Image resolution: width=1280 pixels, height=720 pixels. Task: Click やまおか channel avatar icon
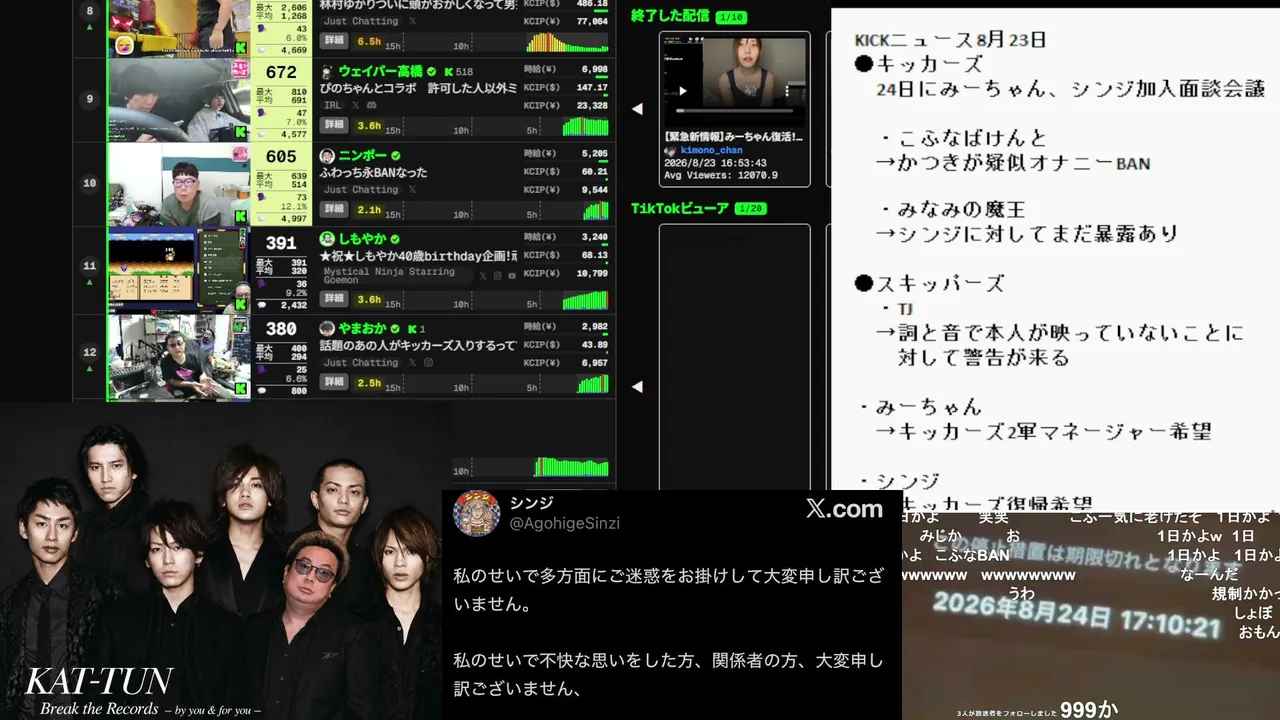(x=327, y=328)
